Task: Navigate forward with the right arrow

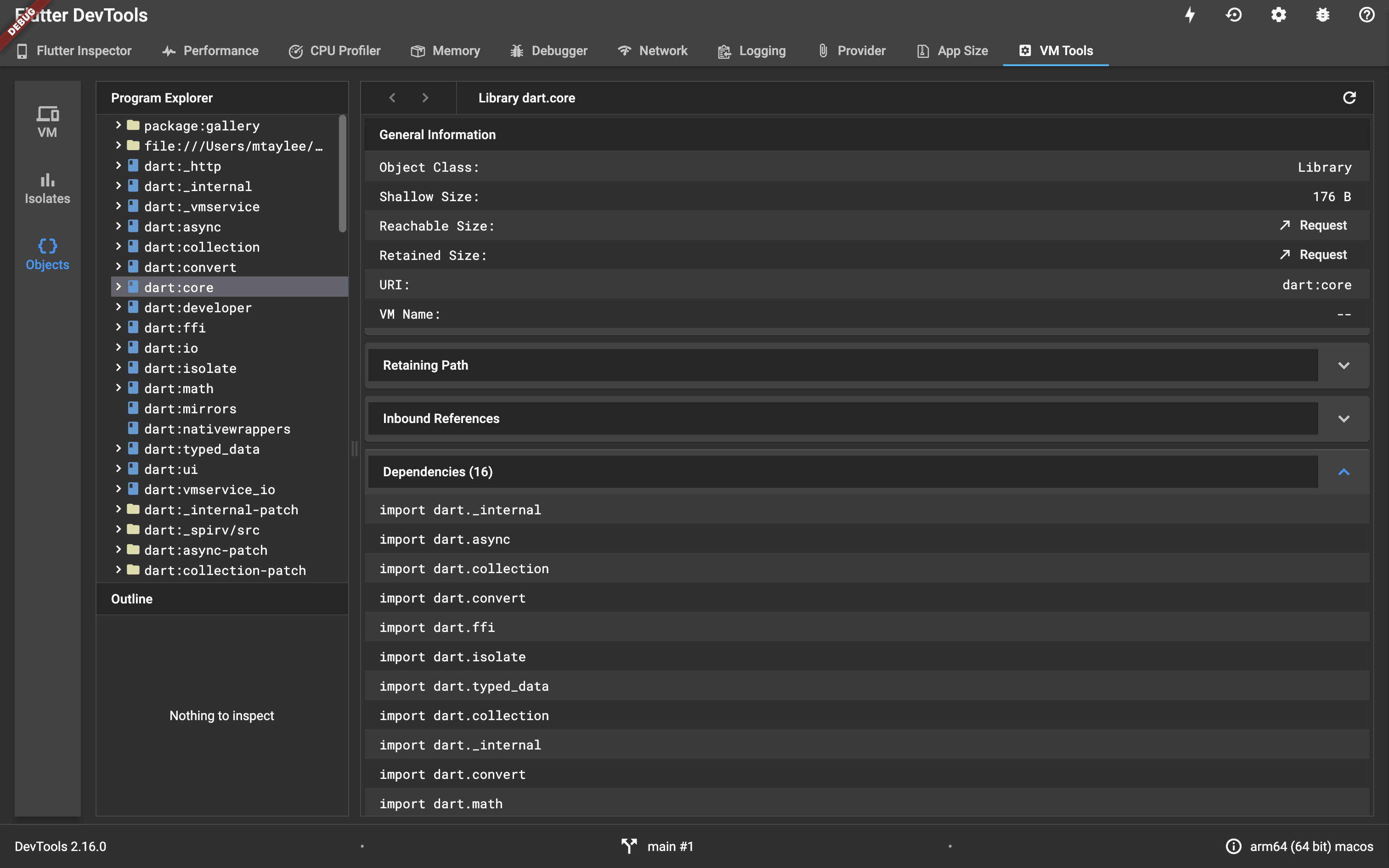Action: point(425,98)
